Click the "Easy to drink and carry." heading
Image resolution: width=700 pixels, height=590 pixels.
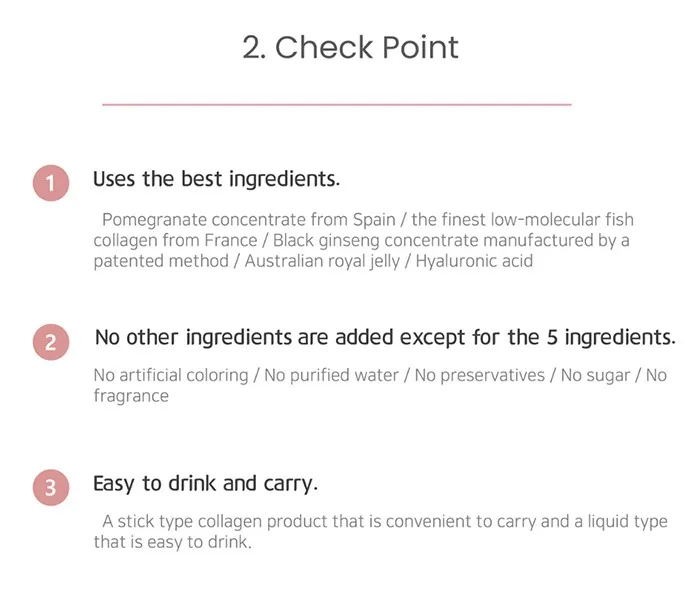point(205,484)
